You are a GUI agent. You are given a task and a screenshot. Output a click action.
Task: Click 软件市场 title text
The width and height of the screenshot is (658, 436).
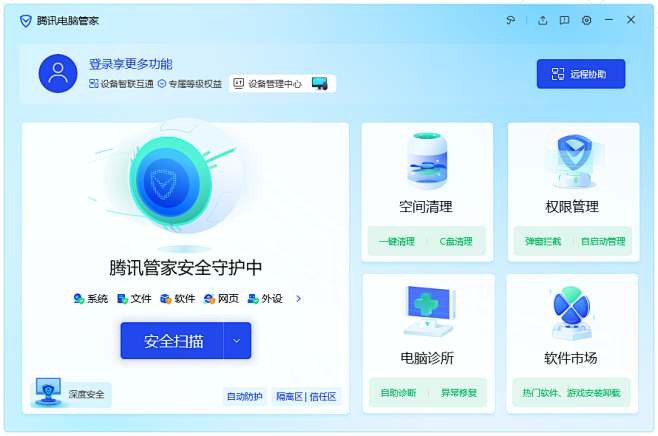pyautogui.click(x=571, y=358)
